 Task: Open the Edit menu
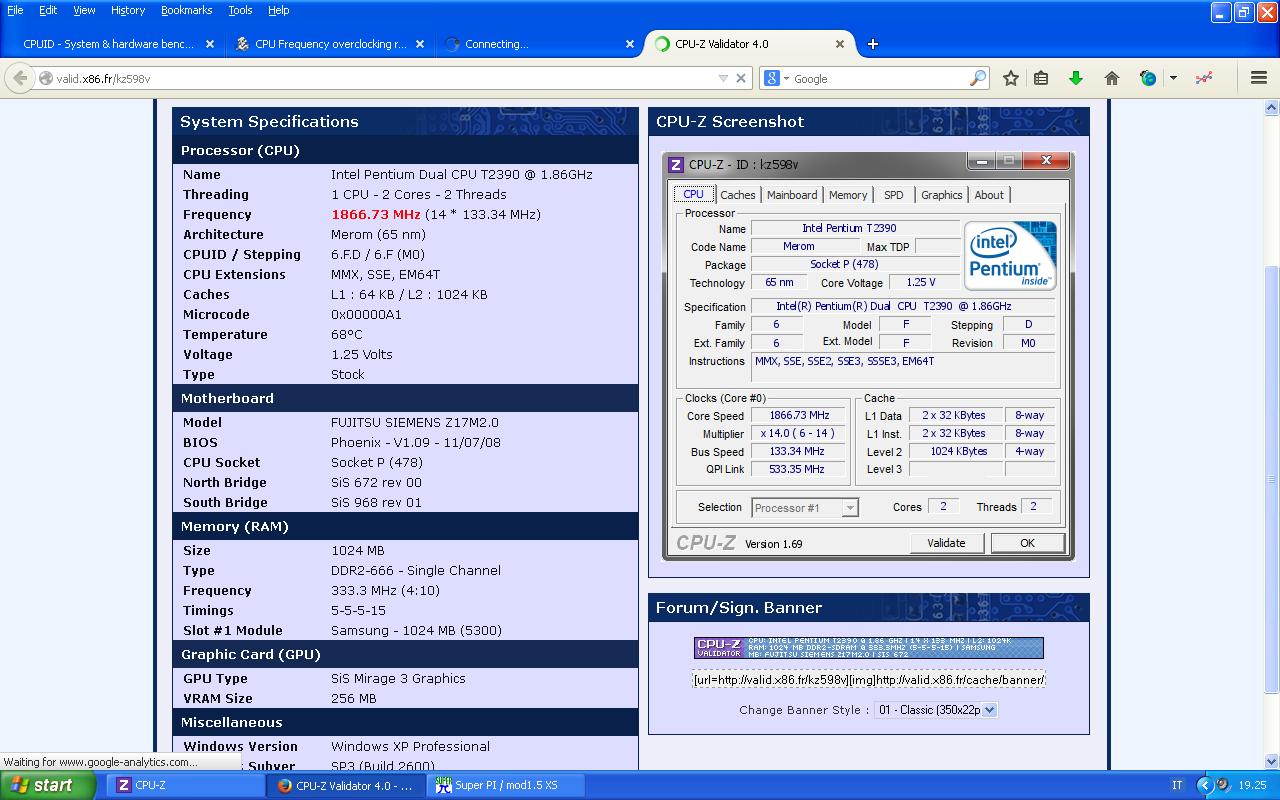(x=47, y=10)
